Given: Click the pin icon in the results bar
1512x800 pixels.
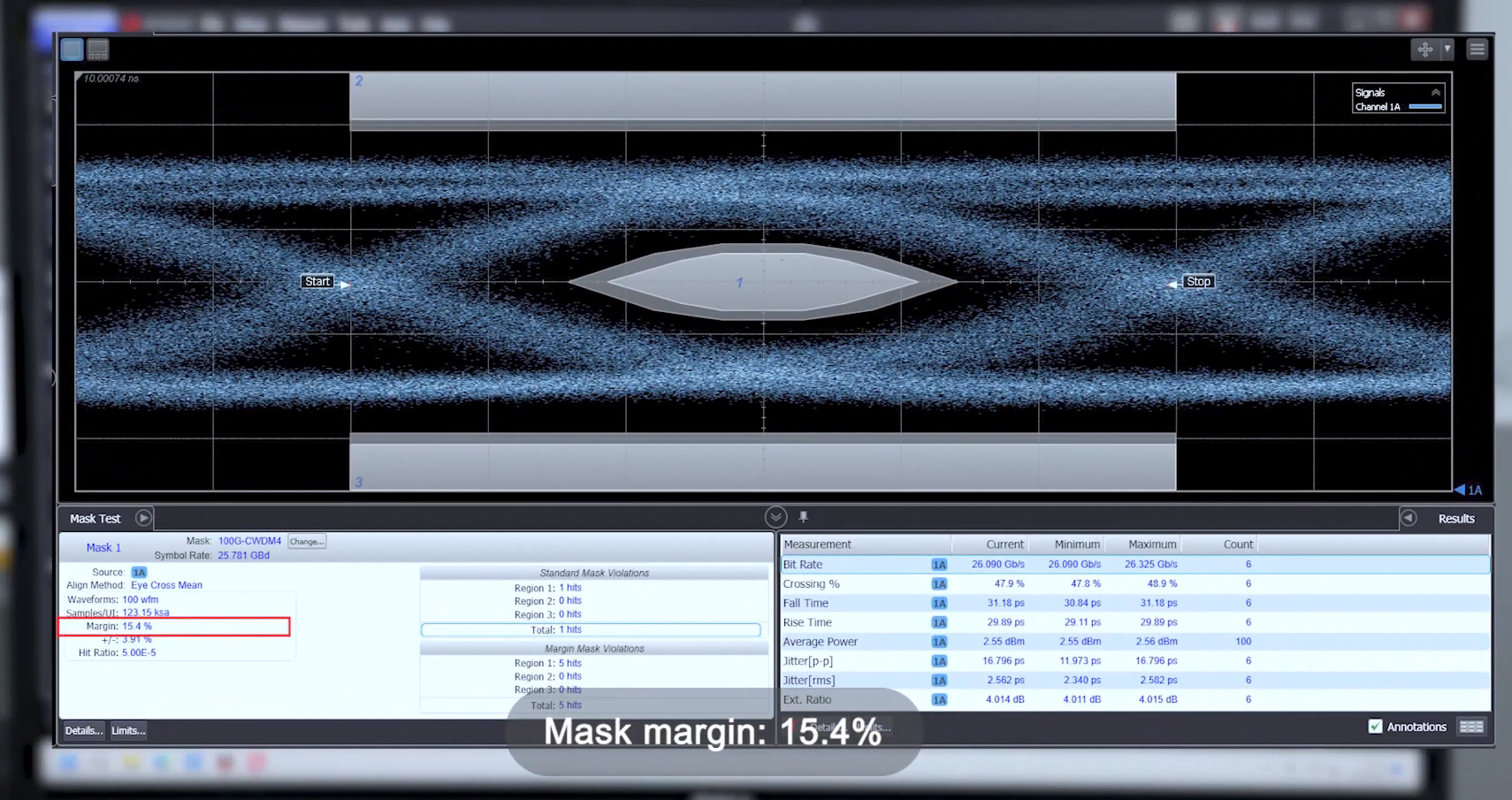Looking at the screenshot, I should click(x=804, y=517).
